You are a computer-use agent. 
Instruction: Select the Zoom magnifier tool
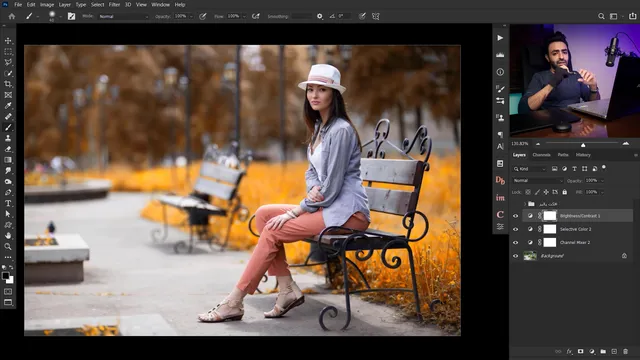coord(8,247)
